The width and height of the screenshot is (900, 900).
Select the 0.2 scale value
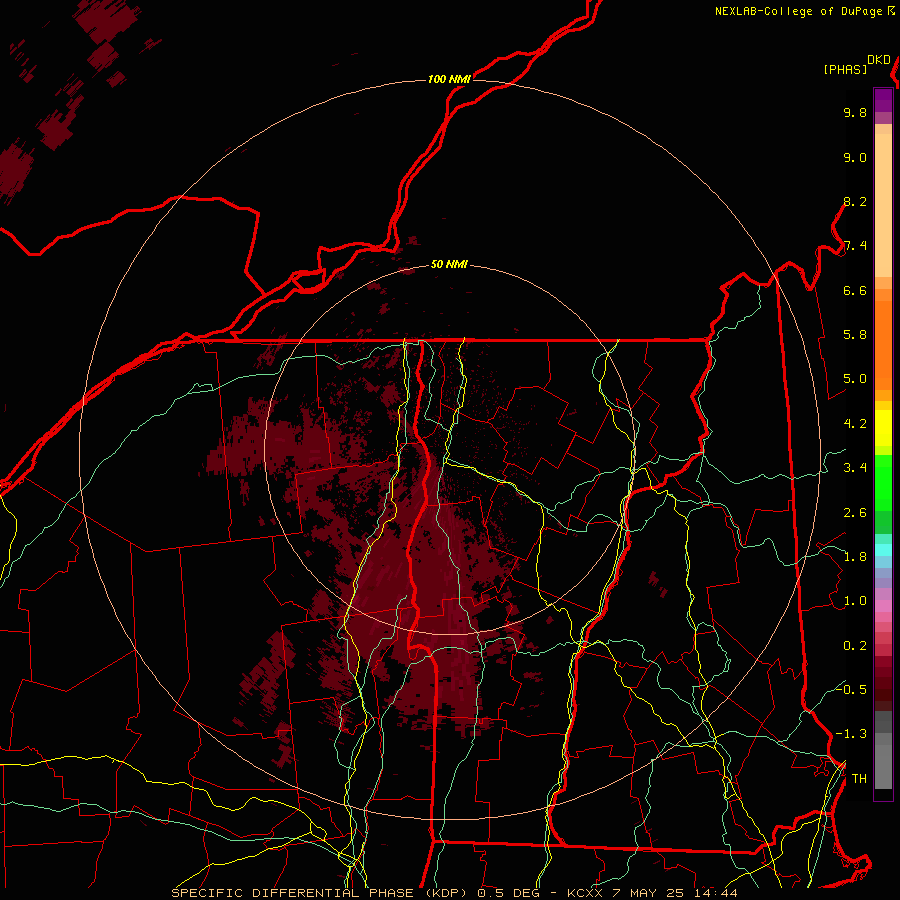855,646
